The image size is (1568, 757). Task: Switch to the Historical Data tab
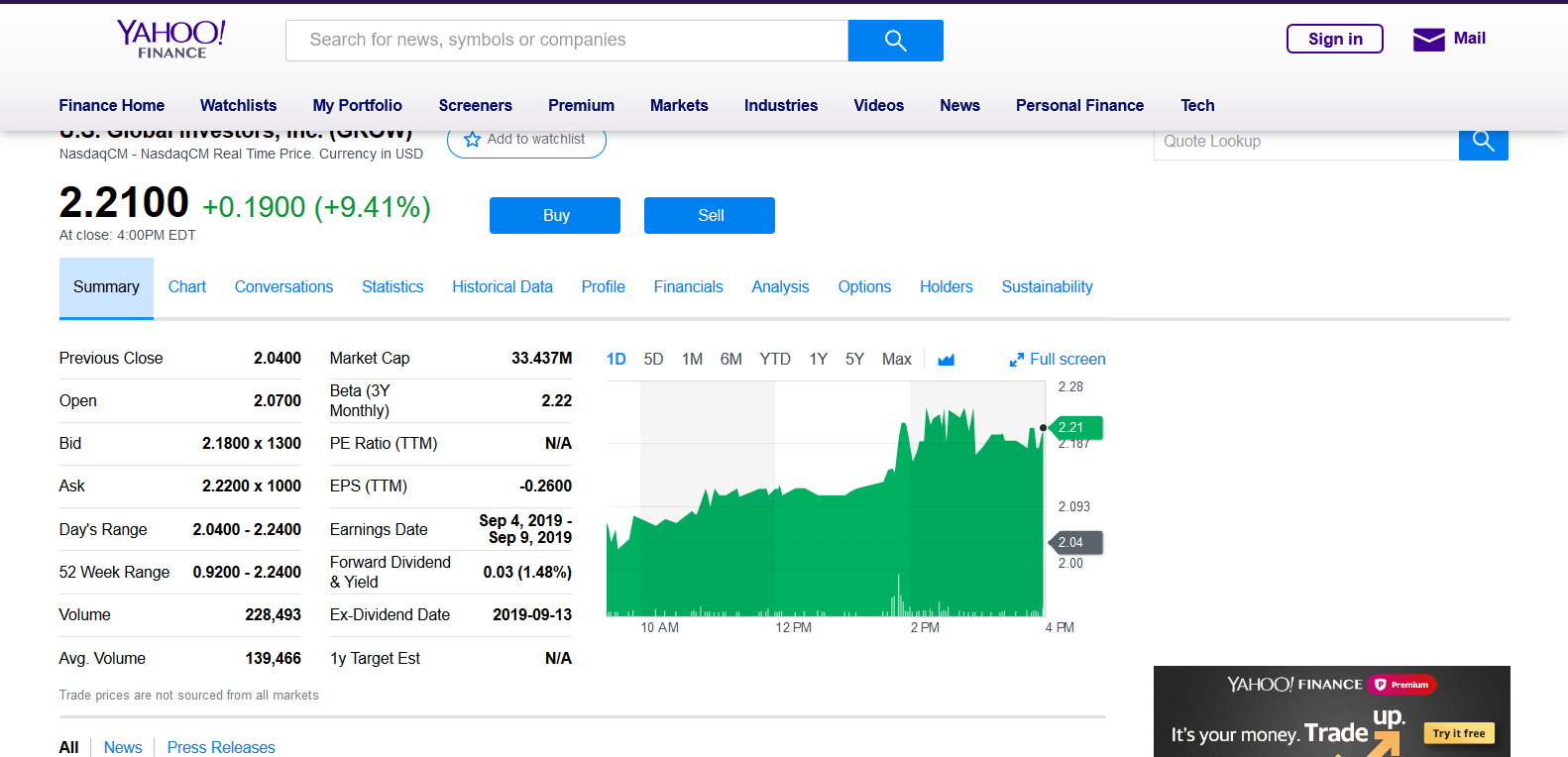coord(502,287)
